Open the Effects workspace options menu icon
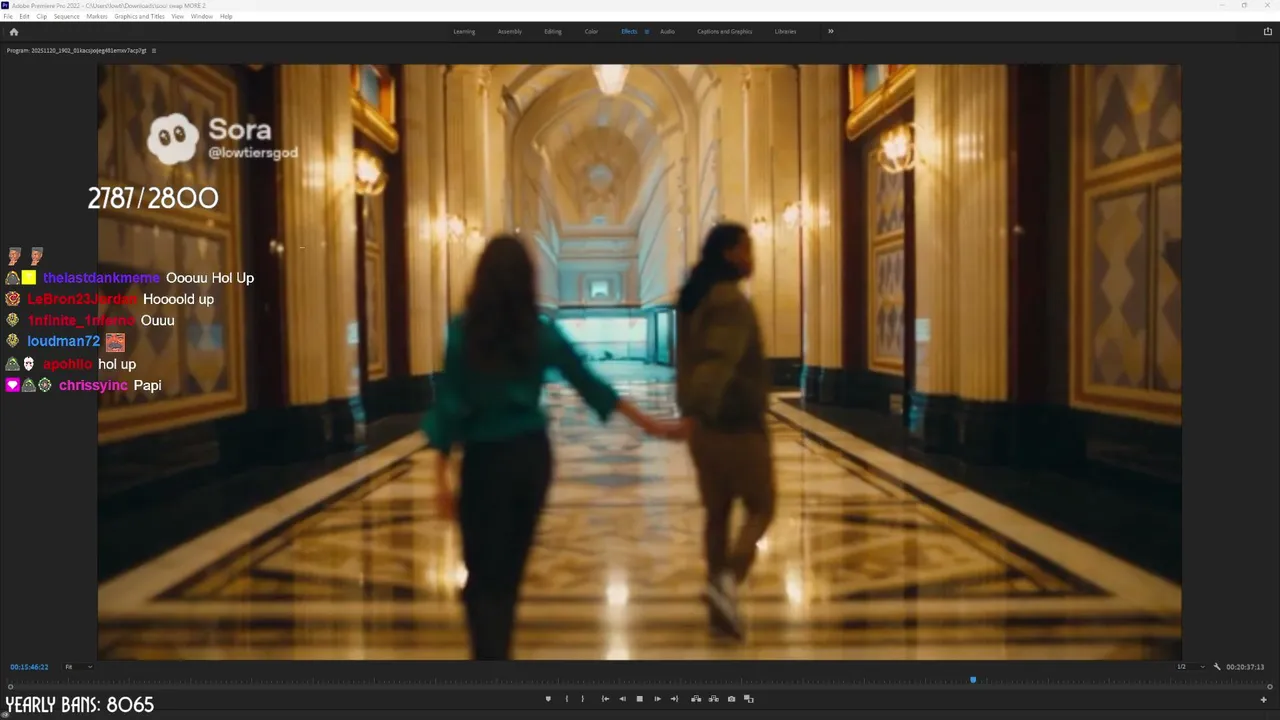Viewport: 1280px width, 720px height. 646,31
